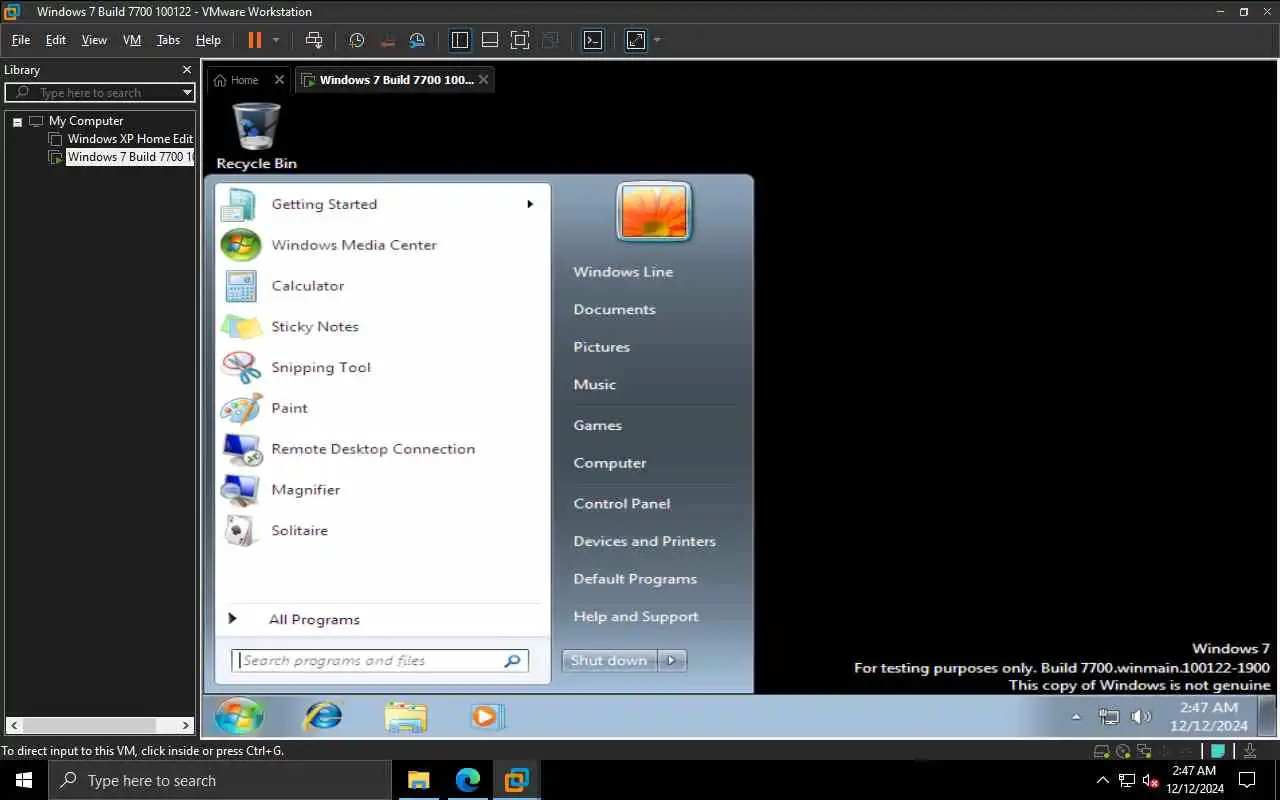Open Windows Explorer folder on Windows 7 taskbar
Image resolution: width=1280 pixels, height=800 pixels.
point(405,716)
